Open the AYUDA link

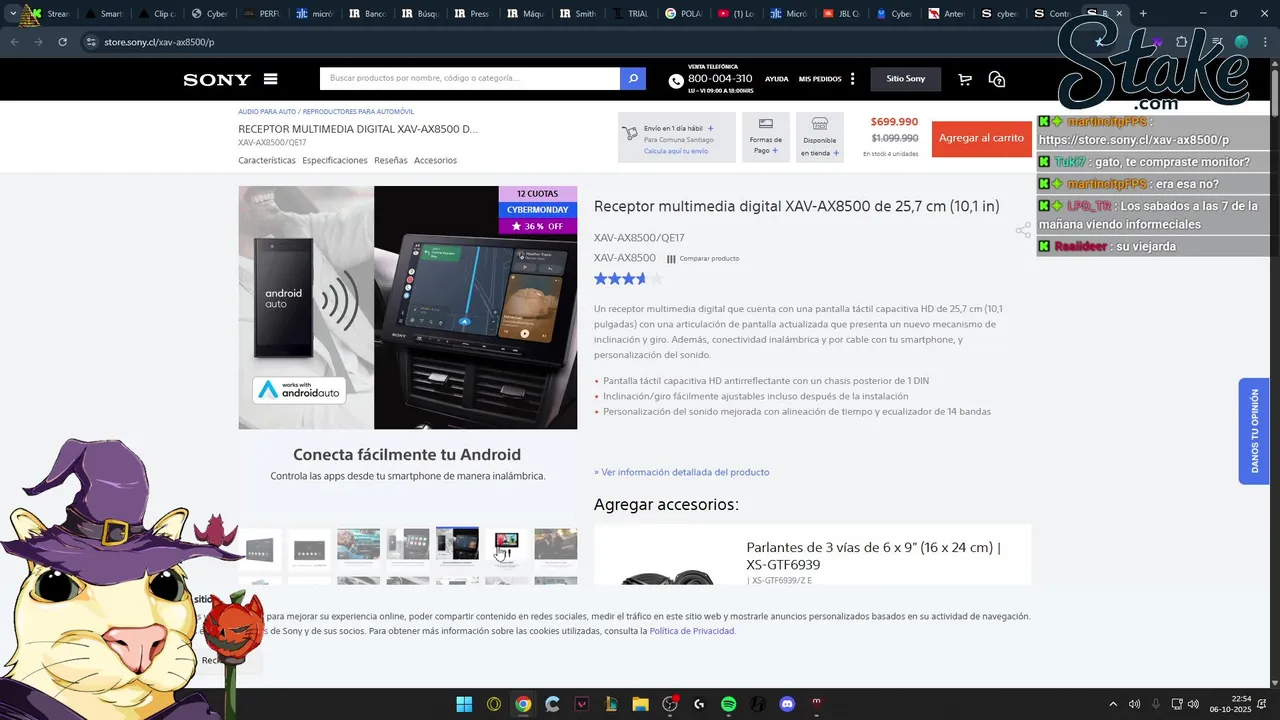coord(777,79)
